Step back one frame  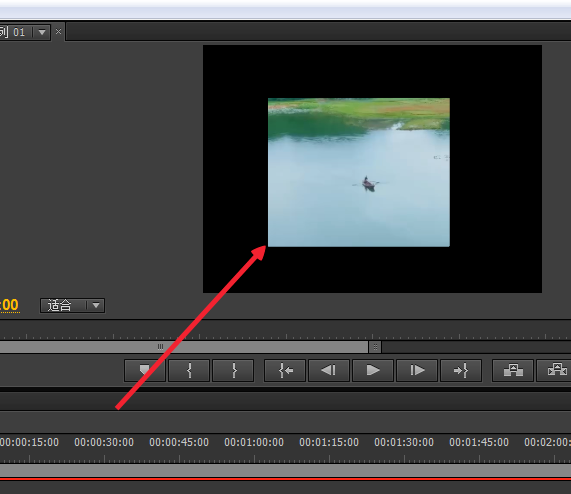pyautogui.click(x=329, y=370)
